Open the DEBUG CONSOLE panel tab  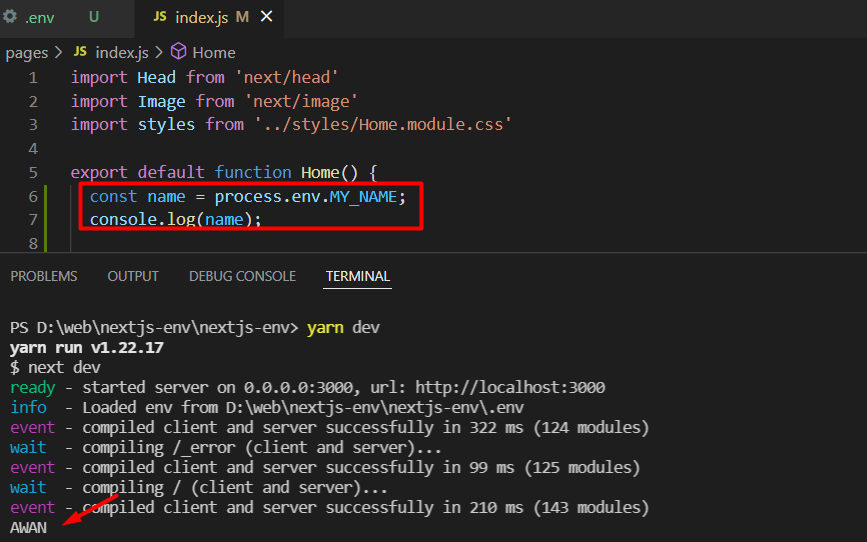click(242, 276)
